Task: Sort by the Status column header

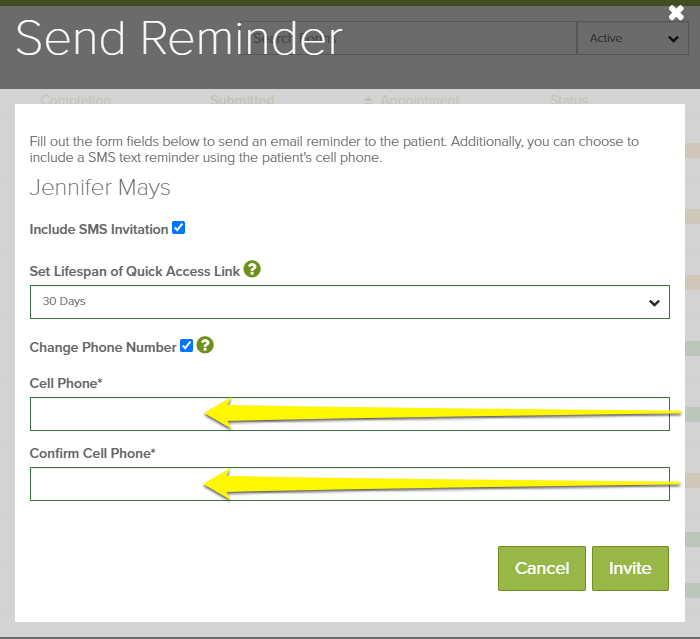Action: coord(569,100)
